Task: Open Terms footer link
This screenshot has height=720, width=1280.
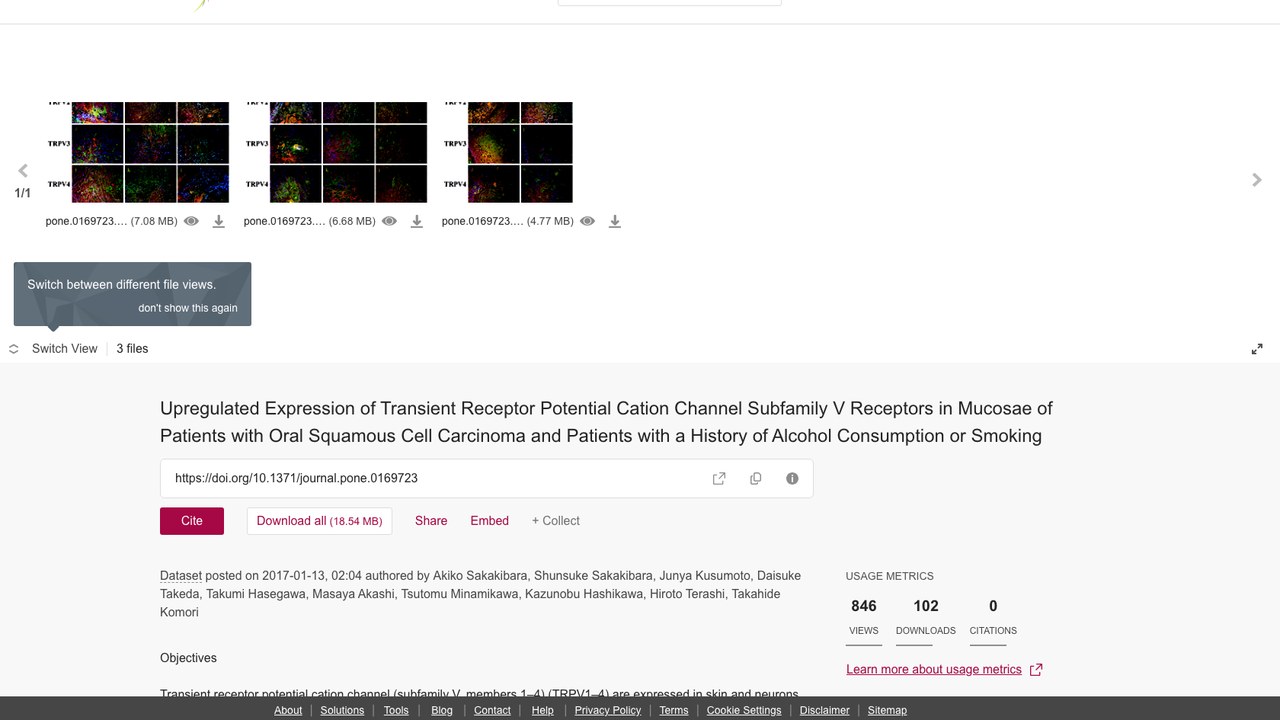Action: click(674, 710)
